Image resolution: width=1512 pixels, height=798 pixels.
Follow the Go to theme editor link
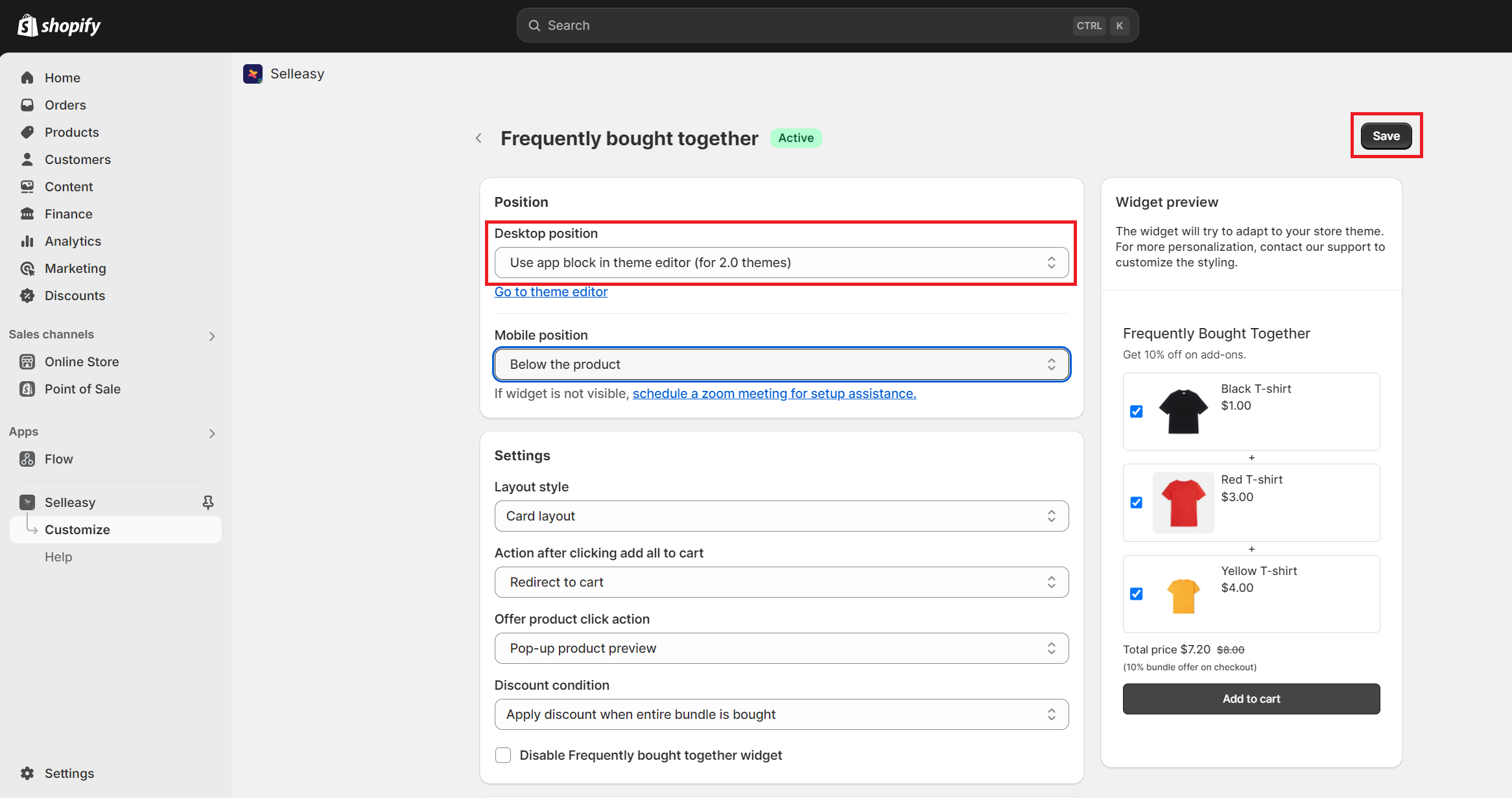[x=550, y=292]
